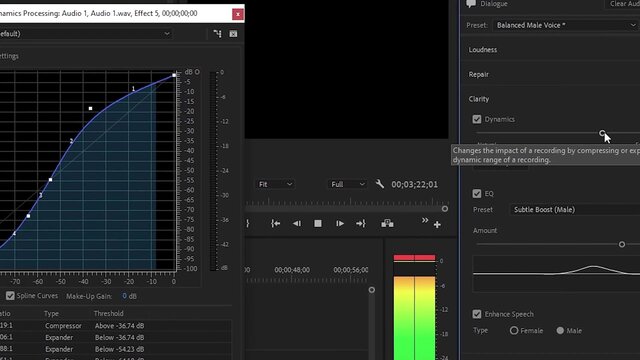Click the EQ Amount slider handle
The image size is (640, 360).
pos(622,244)
